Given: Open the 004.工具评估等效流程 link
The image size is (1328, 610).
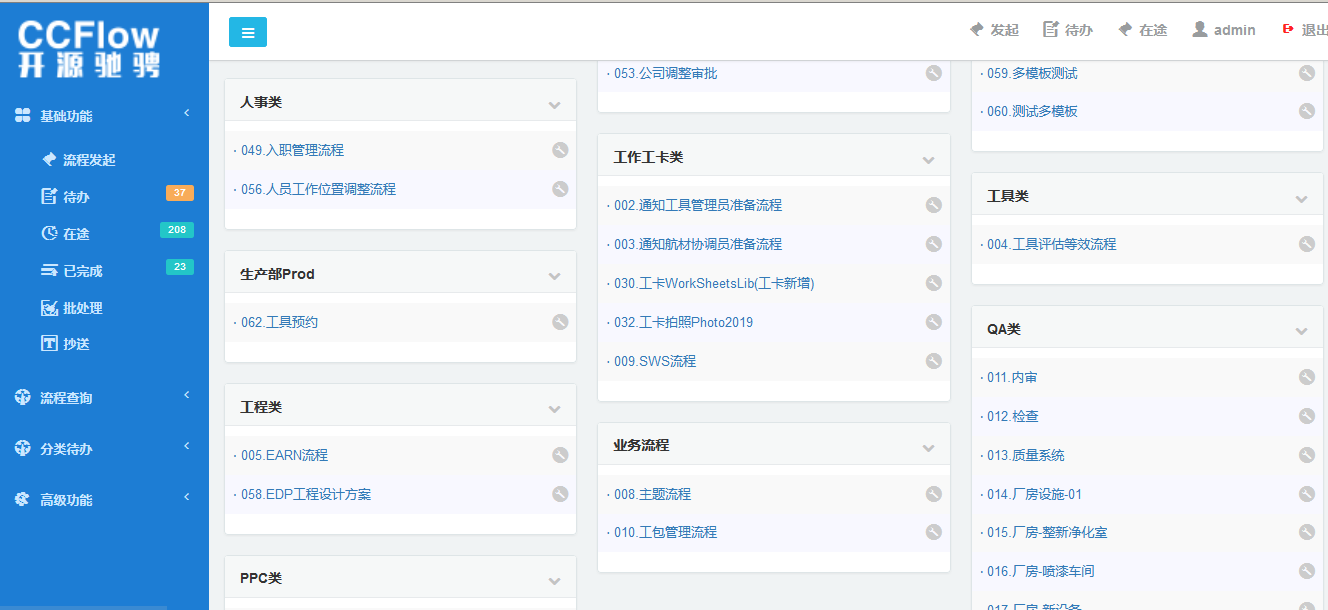Looking at the screenshot, I should [x=1051, y=244].
